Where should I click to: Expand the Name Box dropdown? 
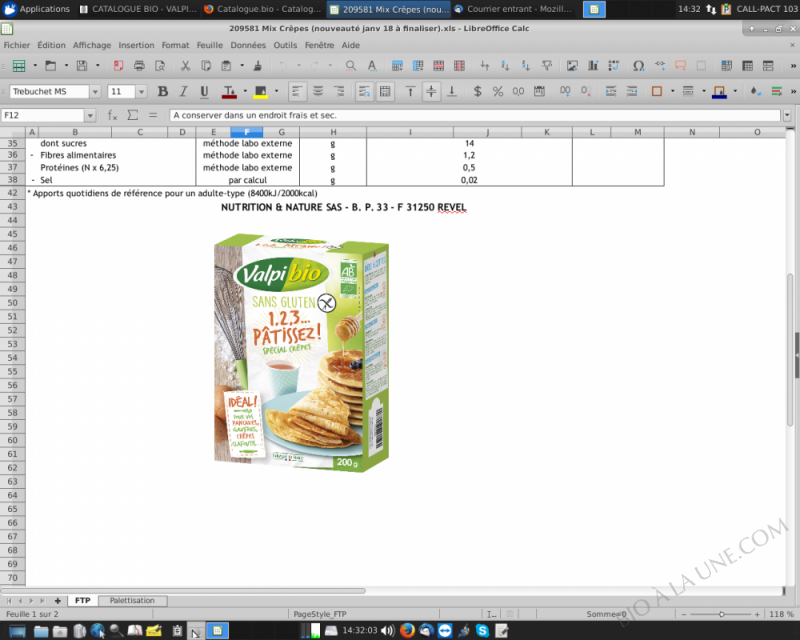pos(90,115)
